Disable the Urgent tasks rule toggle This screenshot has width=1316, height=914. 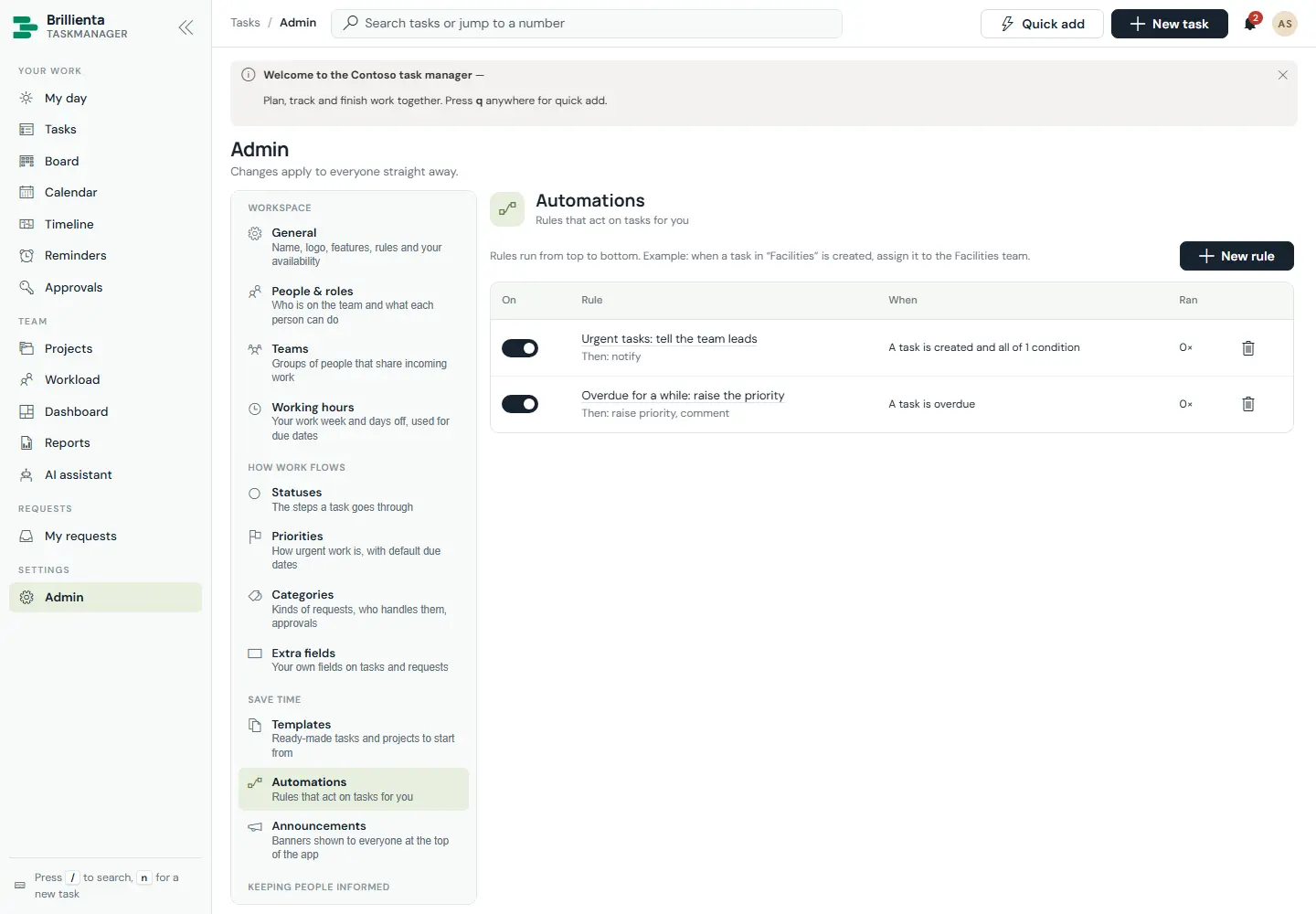coord(520,348)
